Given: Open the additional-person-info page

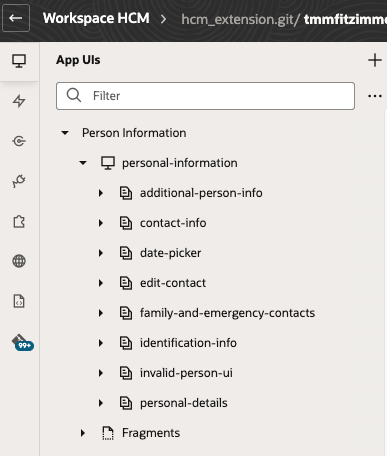Looking at the screenshot, I should [x=201, y=193].
